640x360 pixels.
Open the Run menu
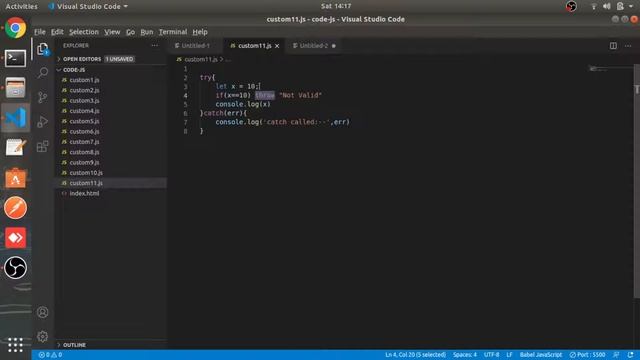tap(147, 32)
